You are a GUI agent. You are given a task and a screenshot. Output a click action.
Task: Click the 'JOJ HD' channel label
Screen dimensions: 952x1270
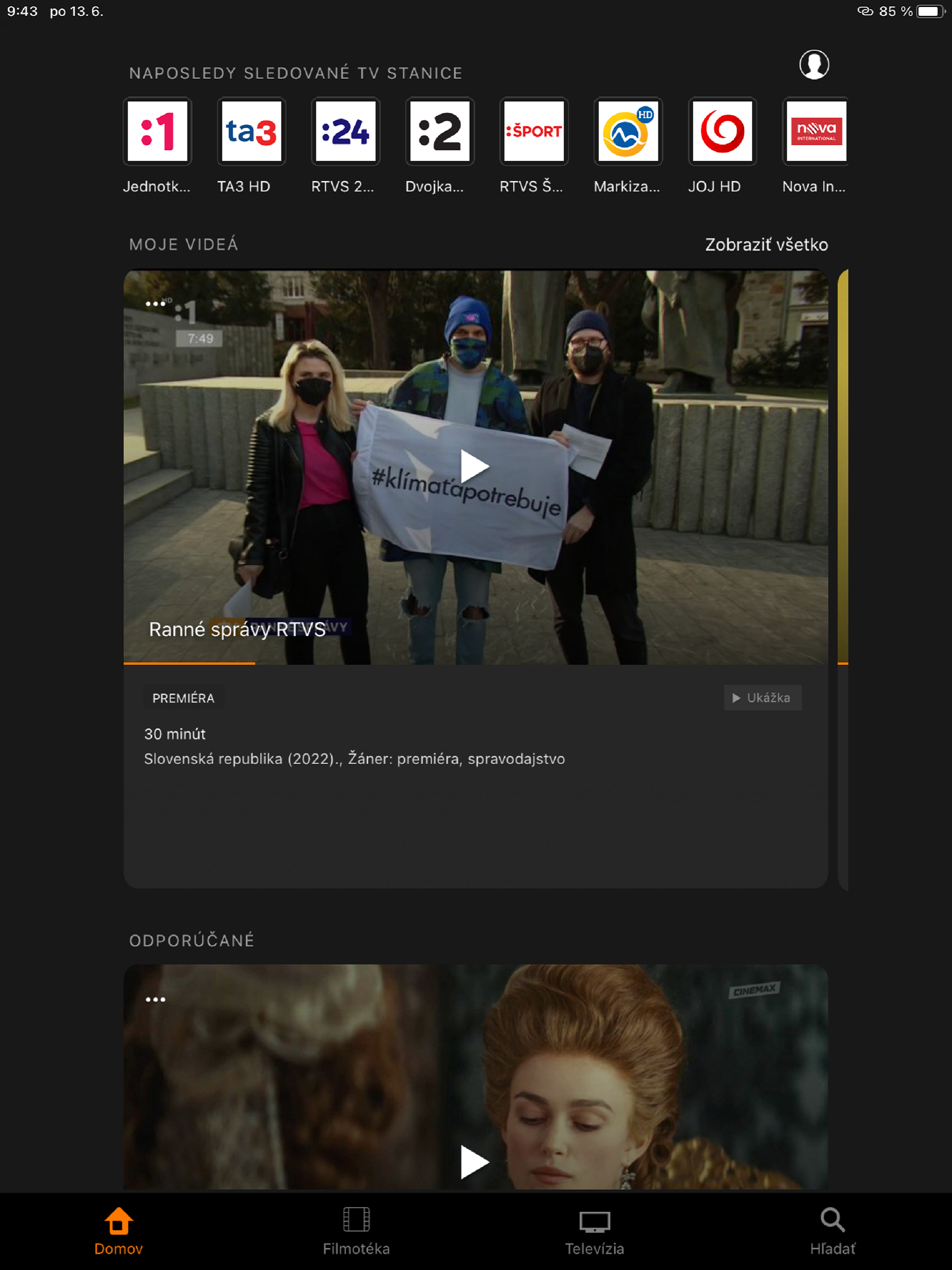(x=714, y=186)
